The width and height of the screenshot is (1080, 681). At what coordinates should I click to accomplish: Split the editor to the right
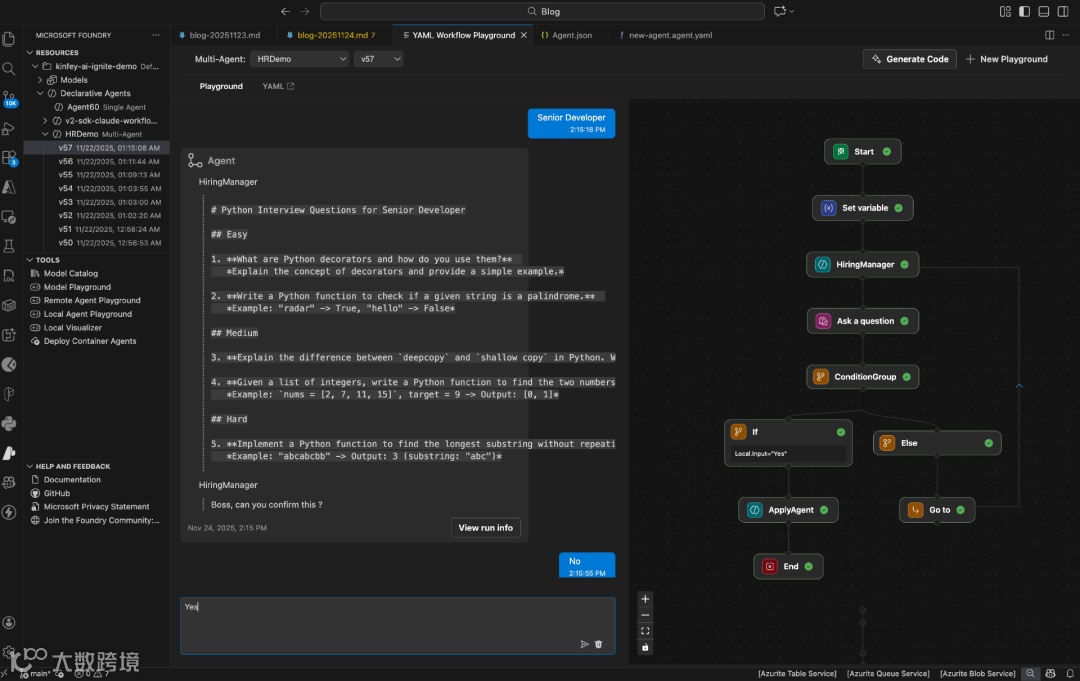pos(1050,34)
